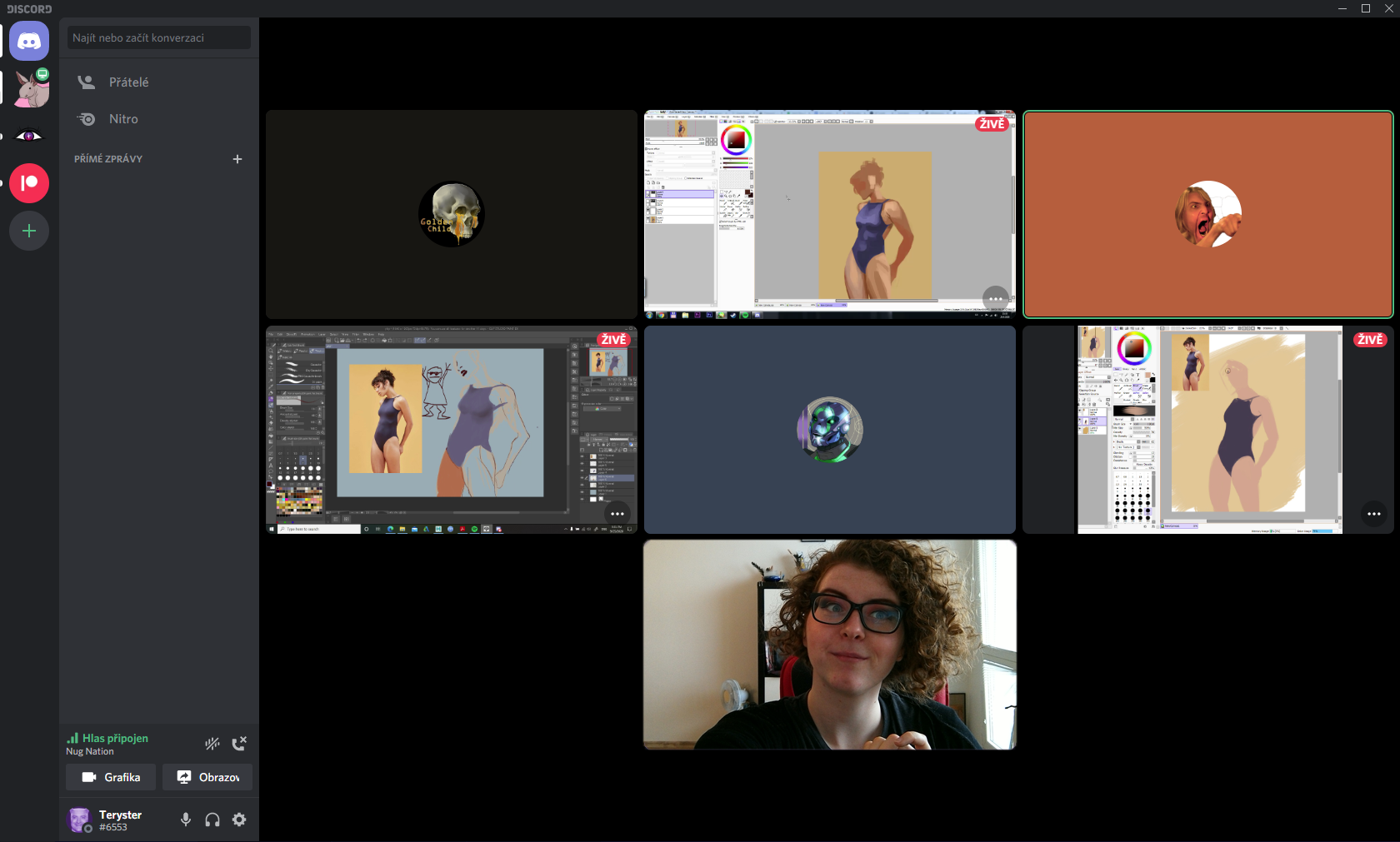The width and height of the screenshot is (1400, 842).
Task: Click the Grafika camera button
Action: tap(111, 777)
